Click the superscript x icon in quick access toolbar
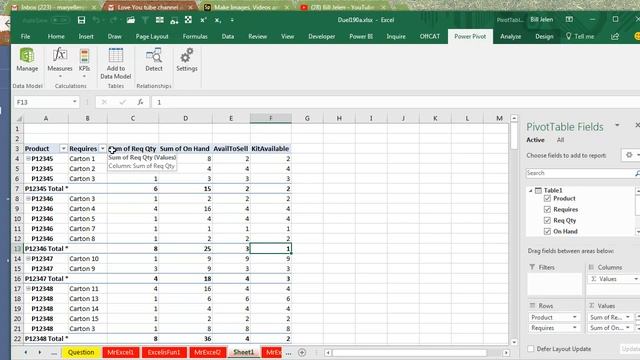Image resolution: width=640 pixels, height=360 pixels. click(x=203, y=20)
